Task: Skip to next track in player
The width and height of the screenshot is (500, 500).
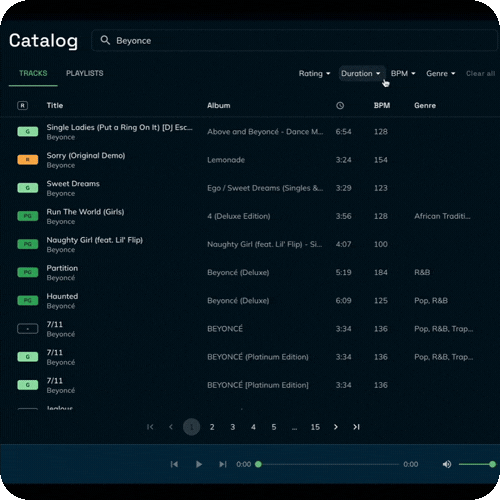Action: pos(223,464)
